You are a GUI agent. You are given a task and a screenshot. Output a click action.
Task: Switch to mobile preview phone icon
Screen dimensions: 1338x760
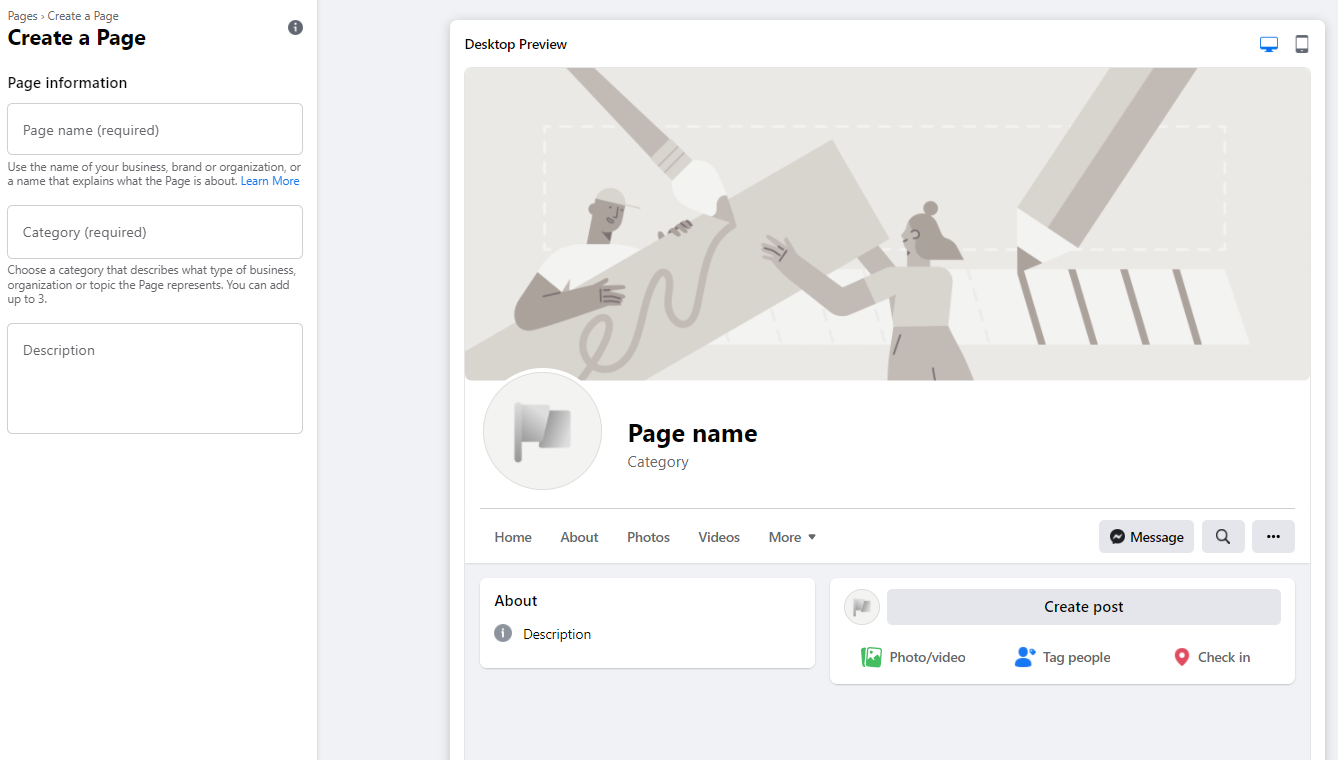[1302, 44]
